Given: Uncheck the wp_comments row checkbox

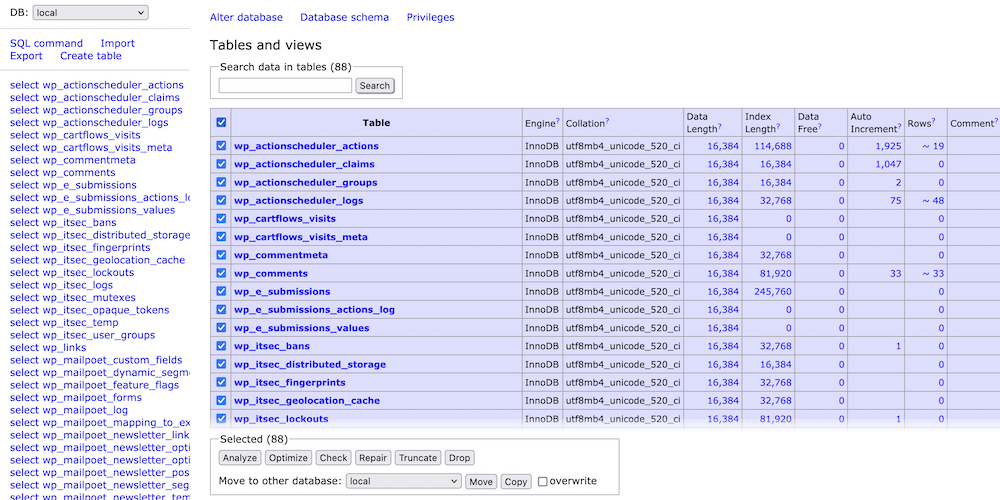Looking at the screenshot, I should [x=221, y=273].
